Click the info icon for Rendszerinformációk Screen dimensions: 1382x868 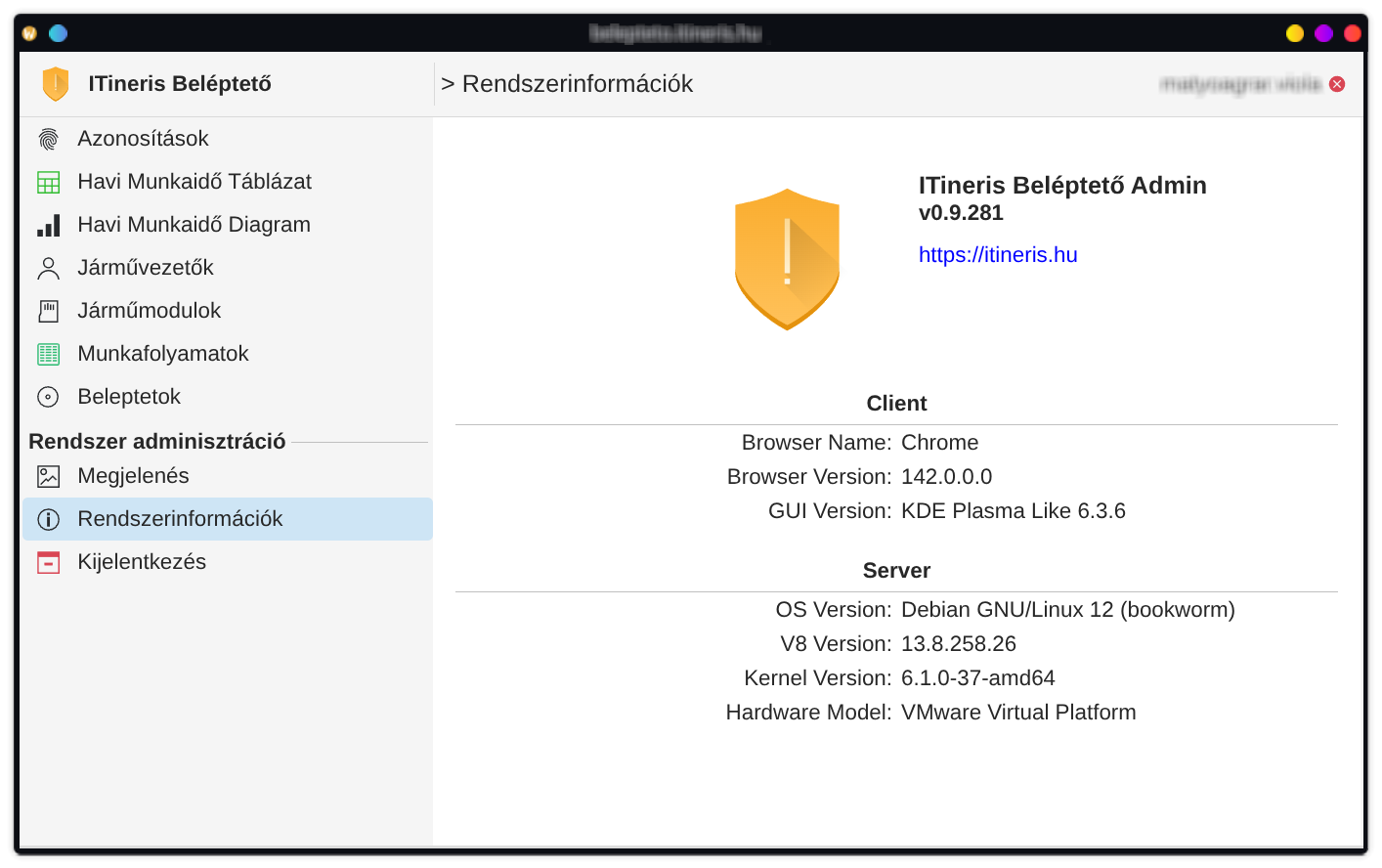(48, 519)
